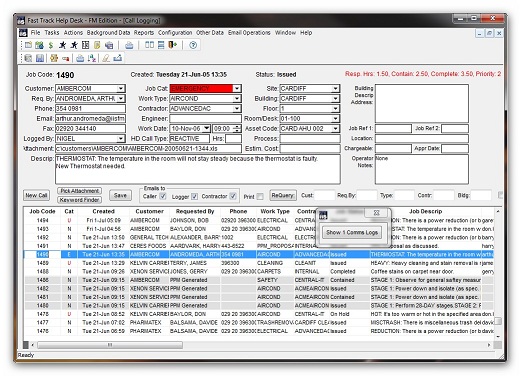Viewport: 521px width, 376px height.
Task: Select job row 1494 in list
Action: point(258,220)
